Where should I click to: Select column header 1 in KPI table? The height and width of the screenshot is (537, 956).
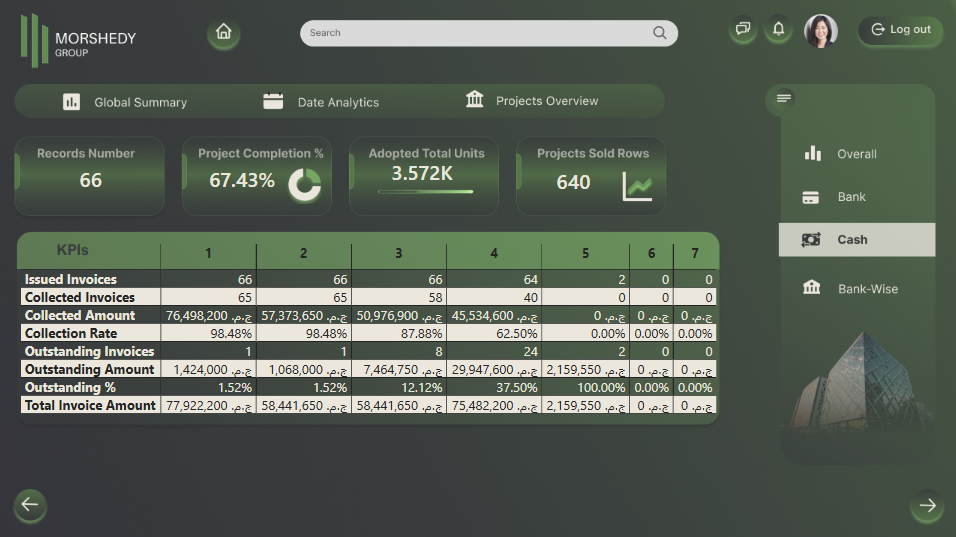(x=209, y=253)
